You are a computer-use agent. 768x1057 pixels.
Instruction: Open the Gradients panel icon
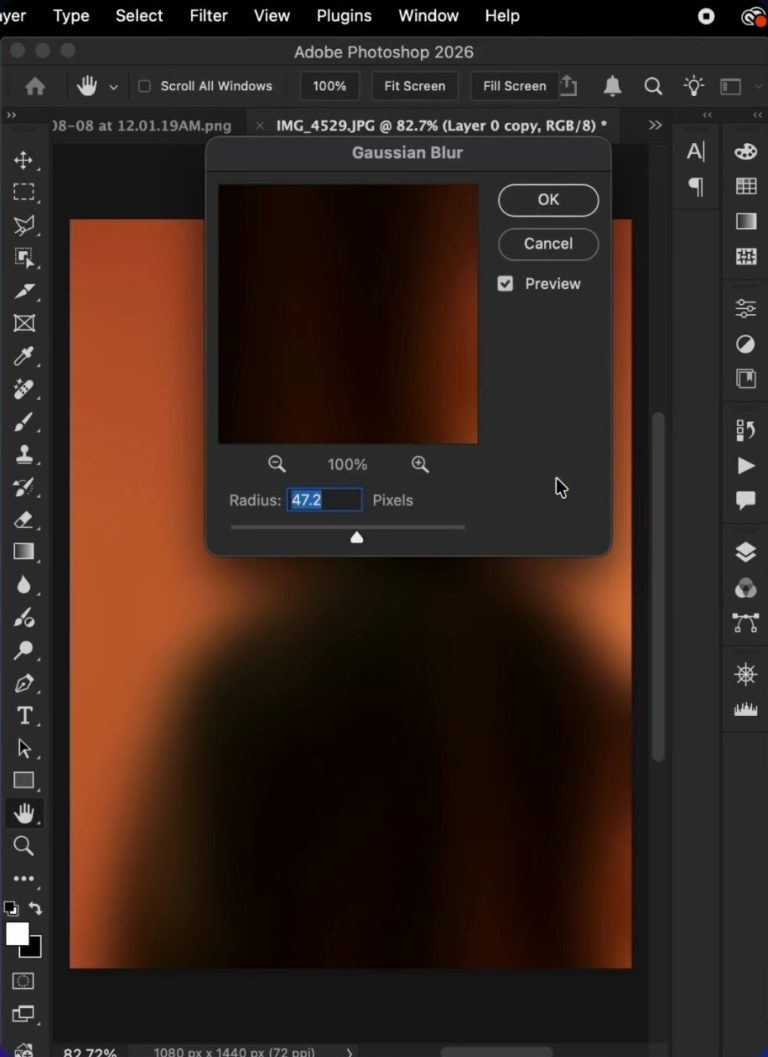click(745, 221)
